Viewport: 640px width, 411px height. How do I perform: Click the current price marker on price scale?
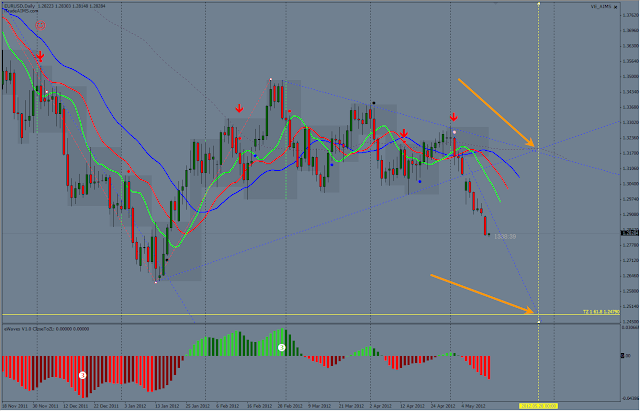[630, 233]
